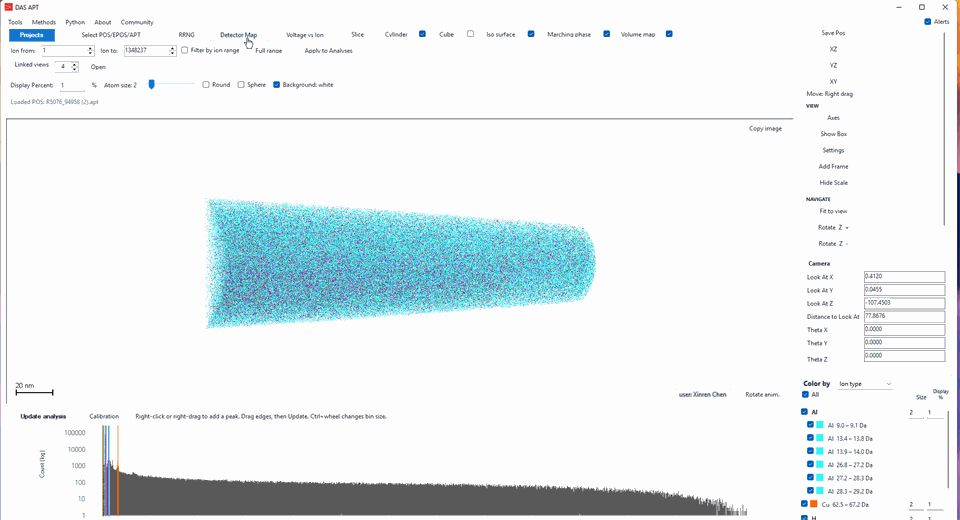Viewport: 960px width, 520px height.
Task: Click the Slice tool
Action: tap(358, 35)
